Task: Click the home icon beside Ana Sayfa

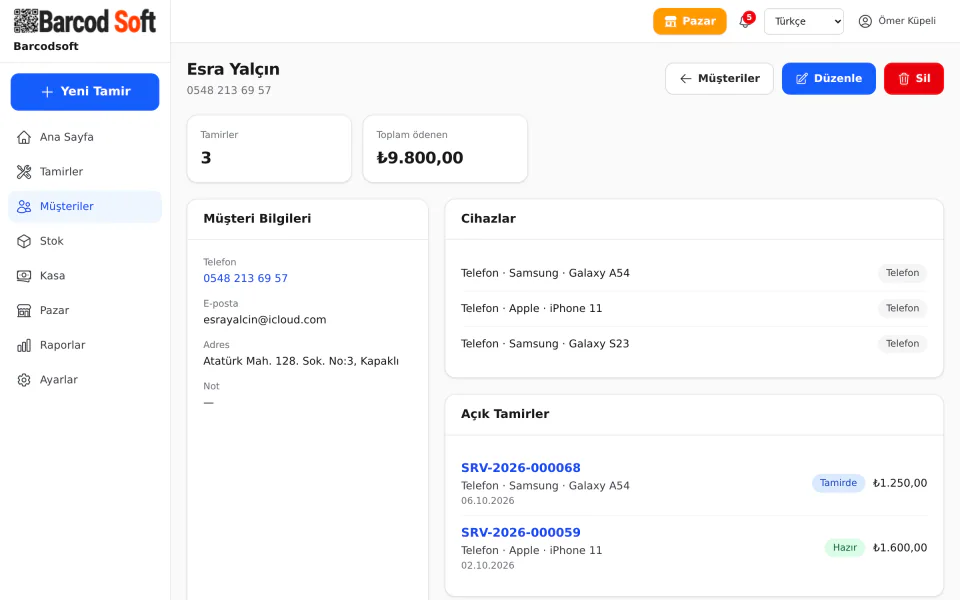Action: click(24, 137)
